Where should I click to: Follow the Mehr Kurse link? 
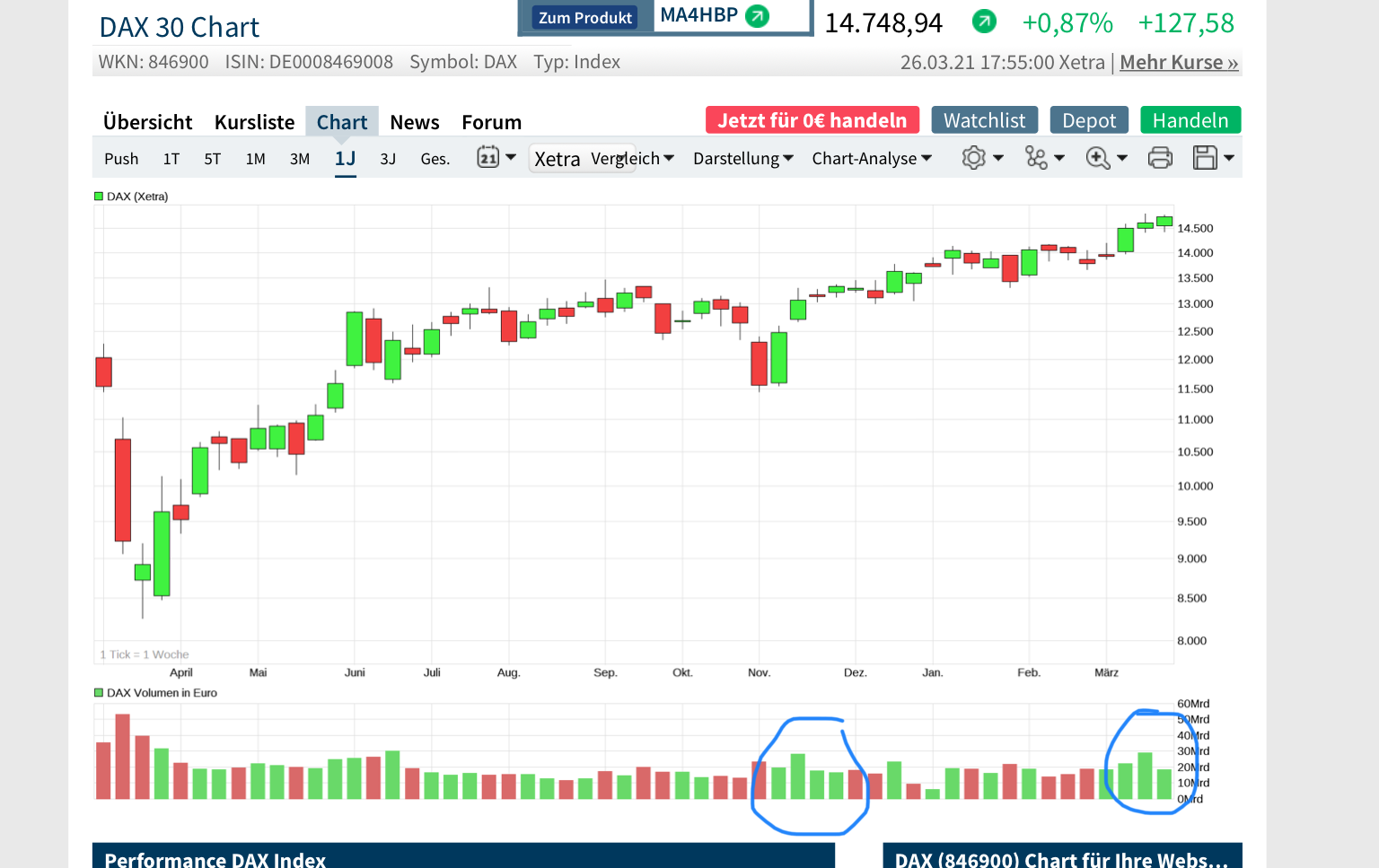coord(1179,62)
